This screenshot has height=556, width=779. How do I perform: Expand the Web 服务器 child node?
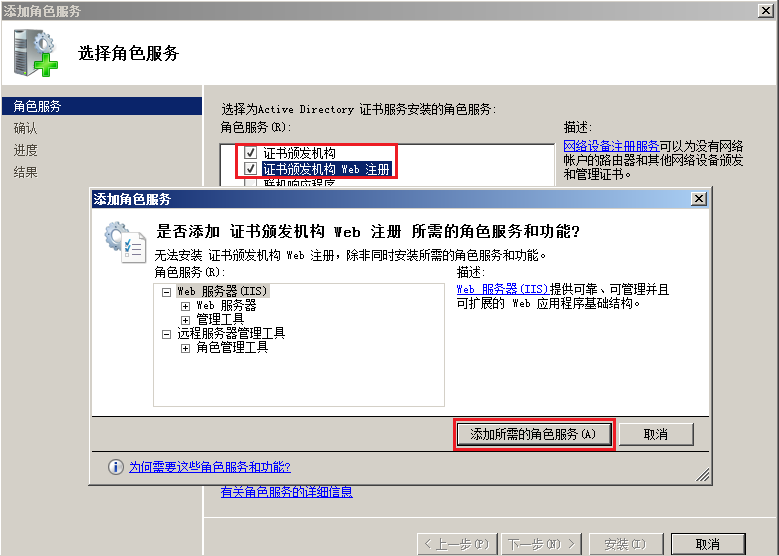[x=185, y=306]
